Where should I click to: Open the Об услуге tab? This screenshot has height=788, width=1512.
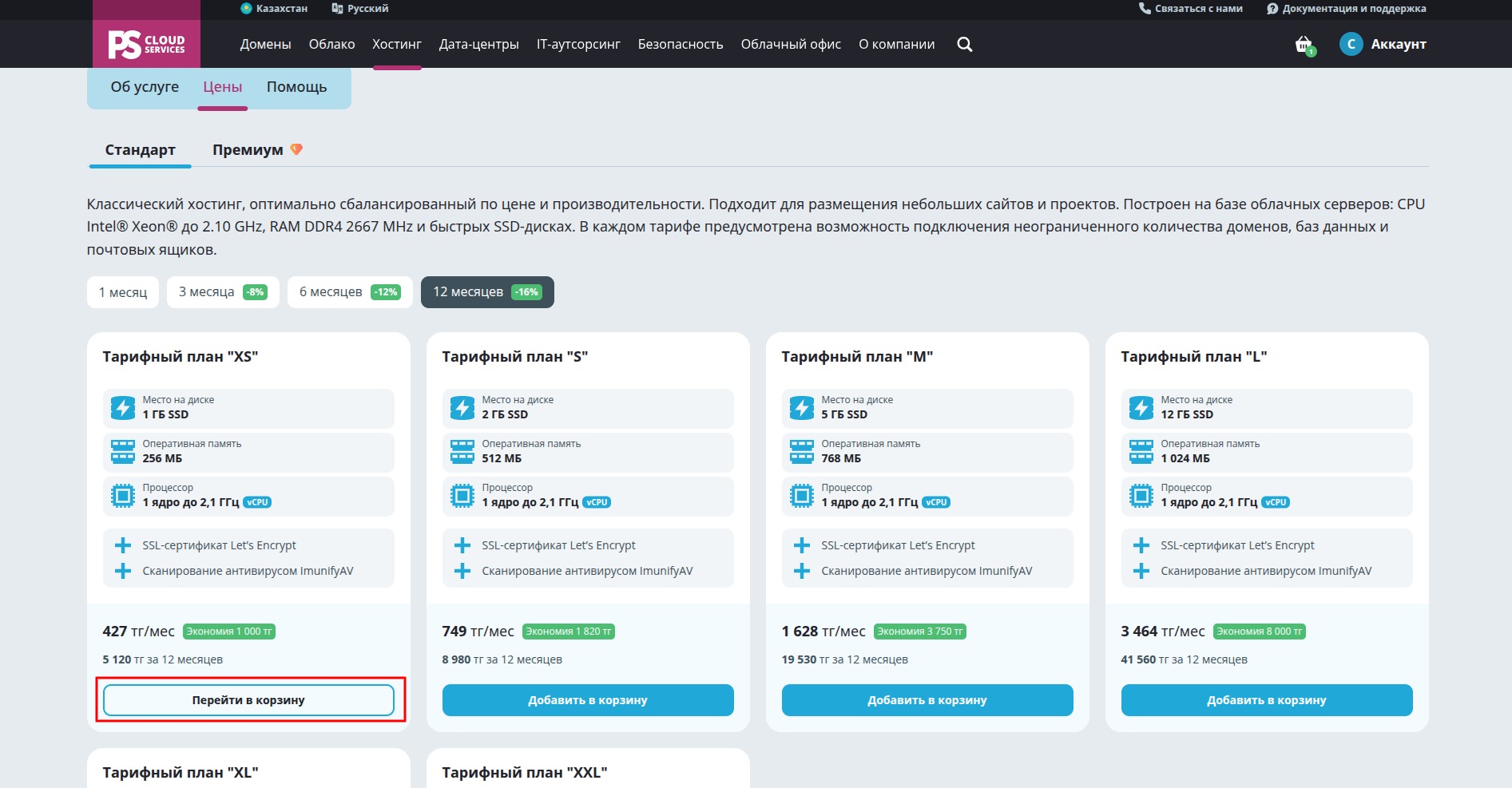[145, 87]
